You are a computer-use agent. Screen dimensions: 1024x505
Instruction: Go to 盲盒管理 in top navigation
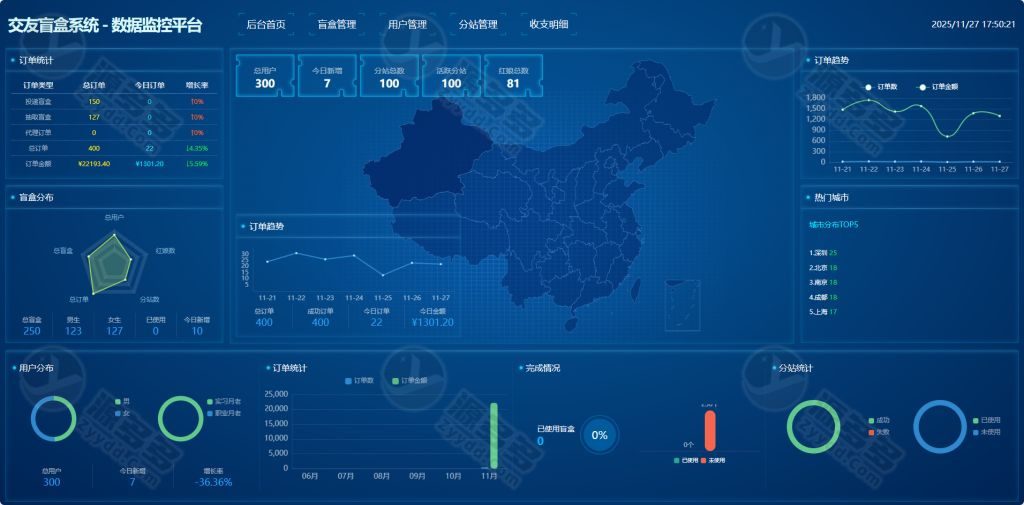pos(336,24)
